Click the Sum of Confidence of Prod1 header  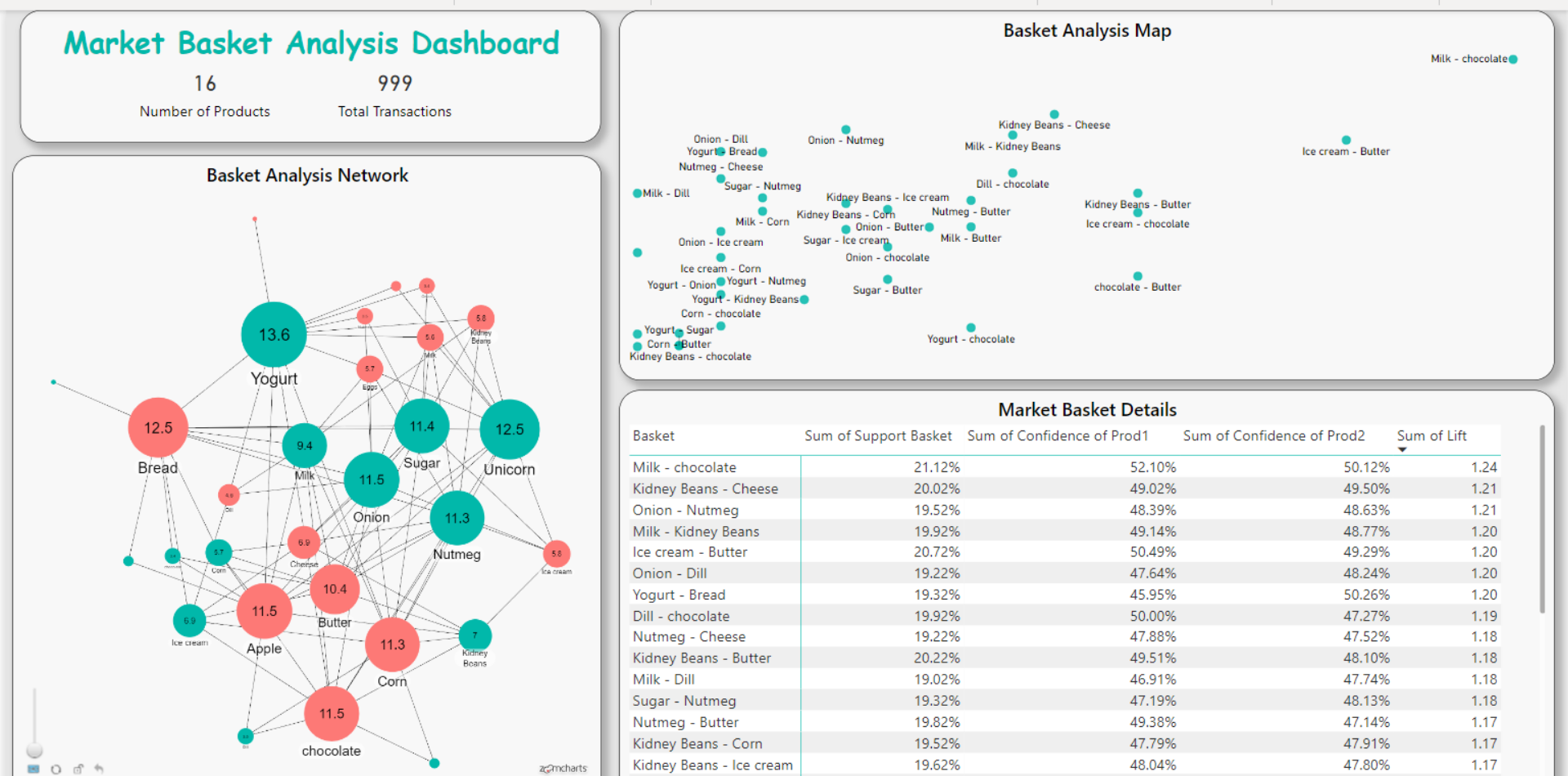coord(1057,436)
